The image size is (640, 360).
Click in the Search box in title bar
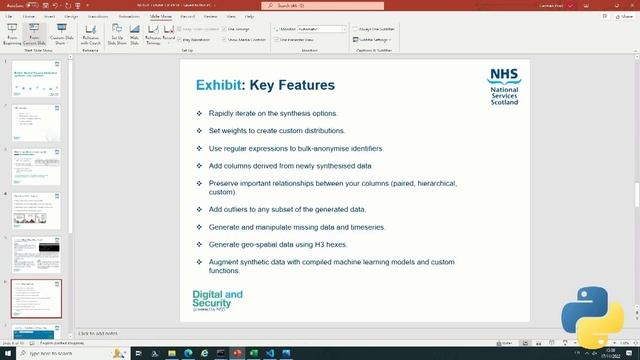(322, 6)
